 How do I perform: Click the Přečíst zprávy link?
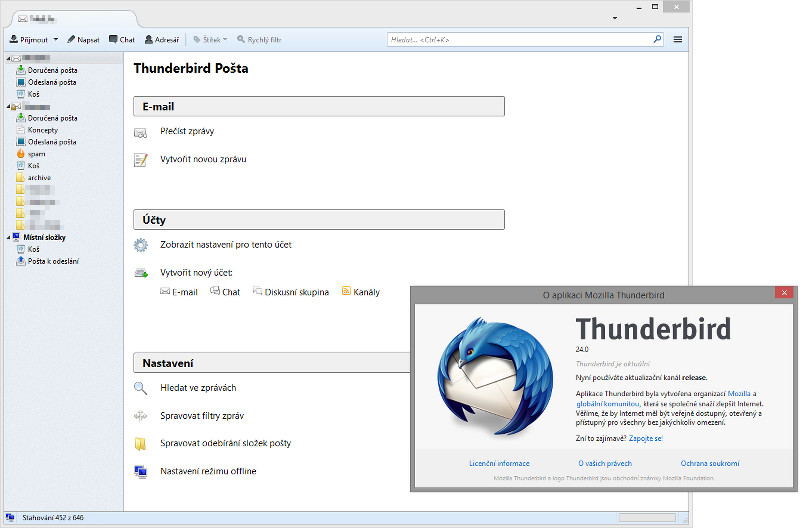tap(187, 131)
